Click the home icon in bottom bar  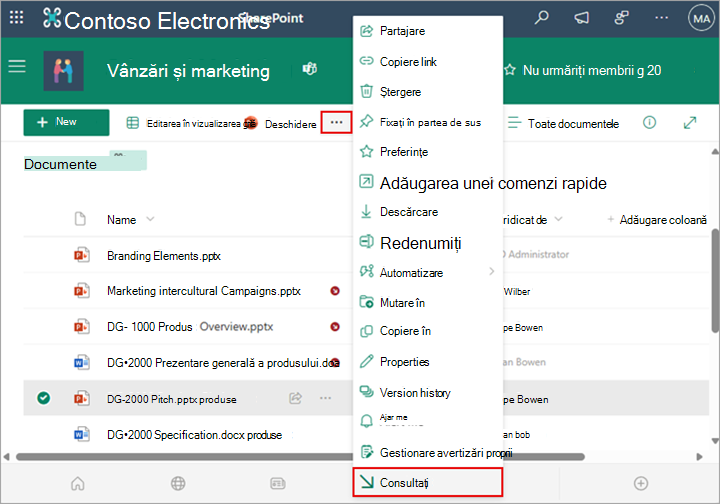(78, 483)
